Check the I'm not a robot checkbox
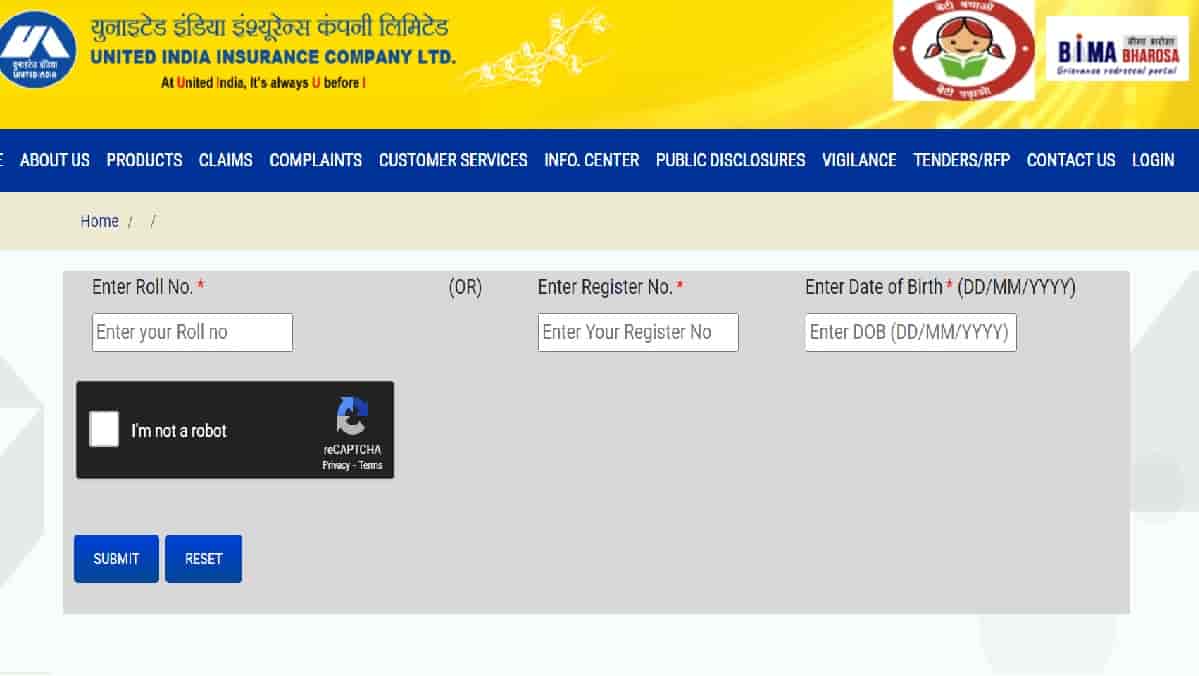This screenshot has height=676, width=1199. point(104,430)
